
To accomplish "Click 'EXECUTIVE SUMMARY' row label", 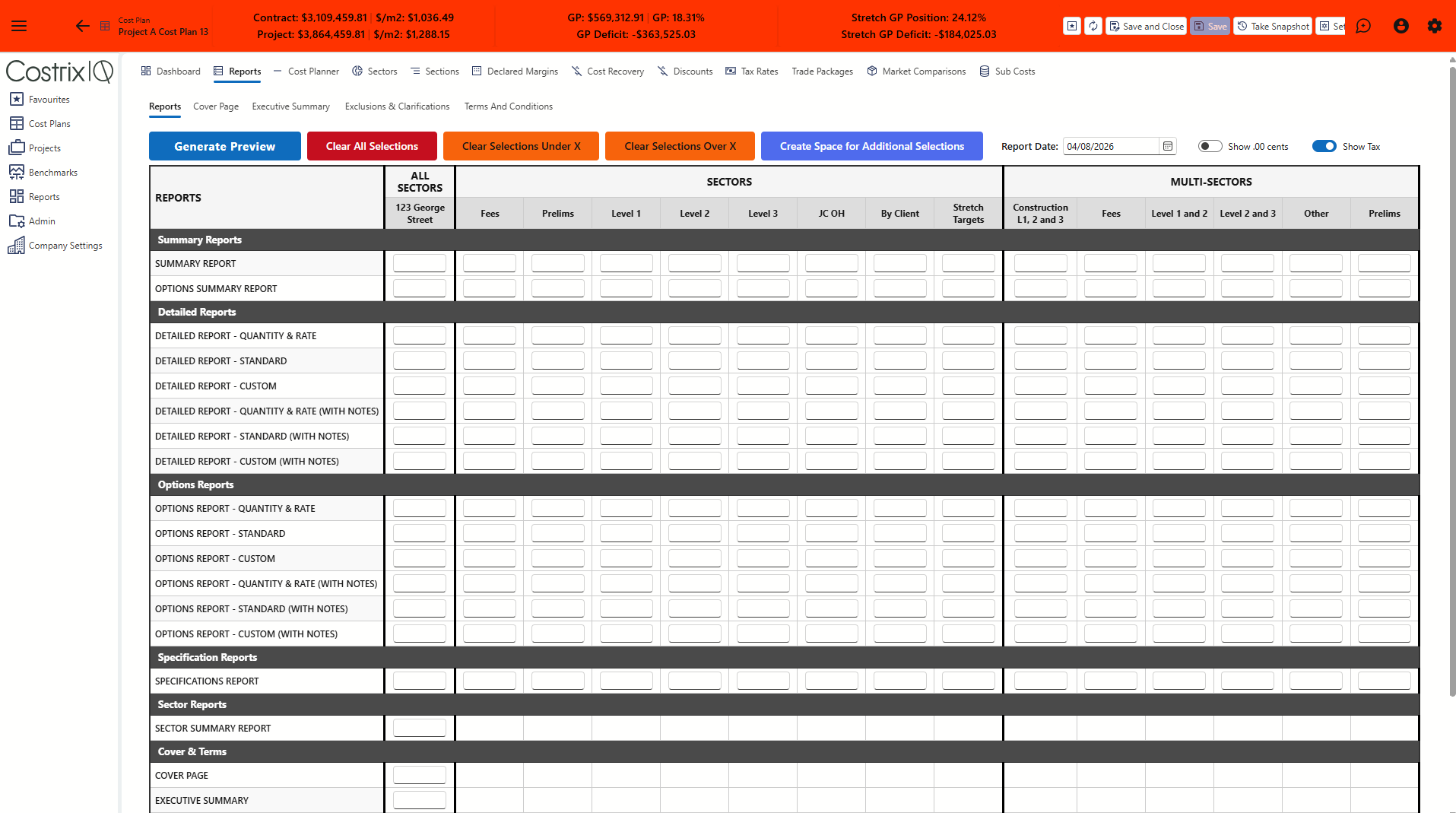I will [201, 800].
